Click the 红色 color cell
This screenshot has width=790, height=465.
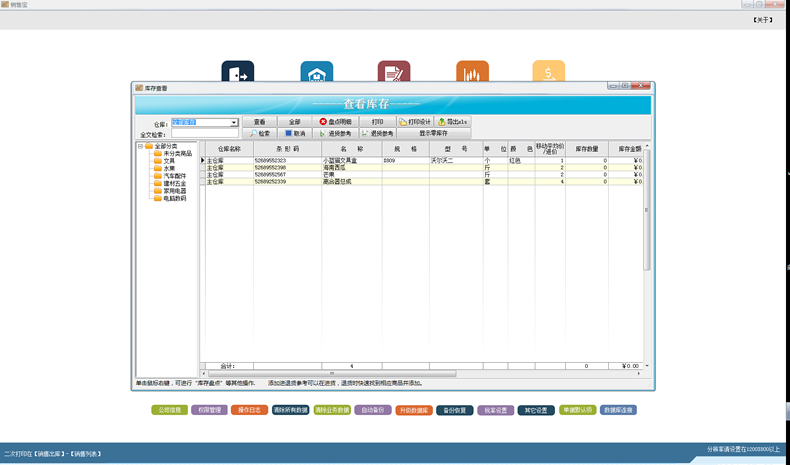[x=521, y=161]
